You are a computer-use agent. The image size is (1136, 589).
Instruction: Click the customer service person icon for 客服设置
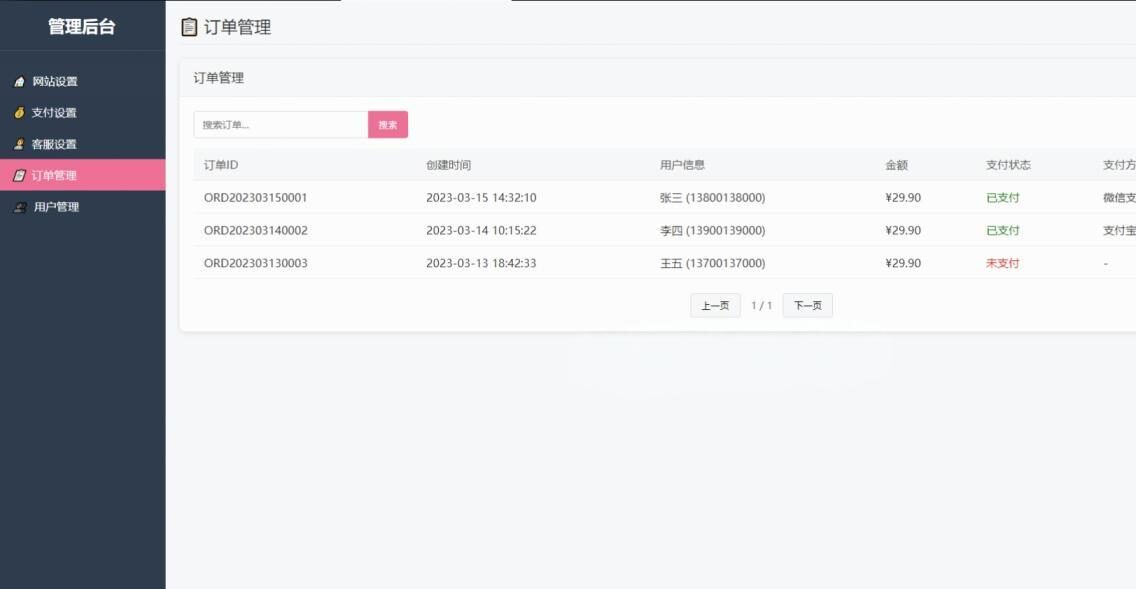coord(18,143)
